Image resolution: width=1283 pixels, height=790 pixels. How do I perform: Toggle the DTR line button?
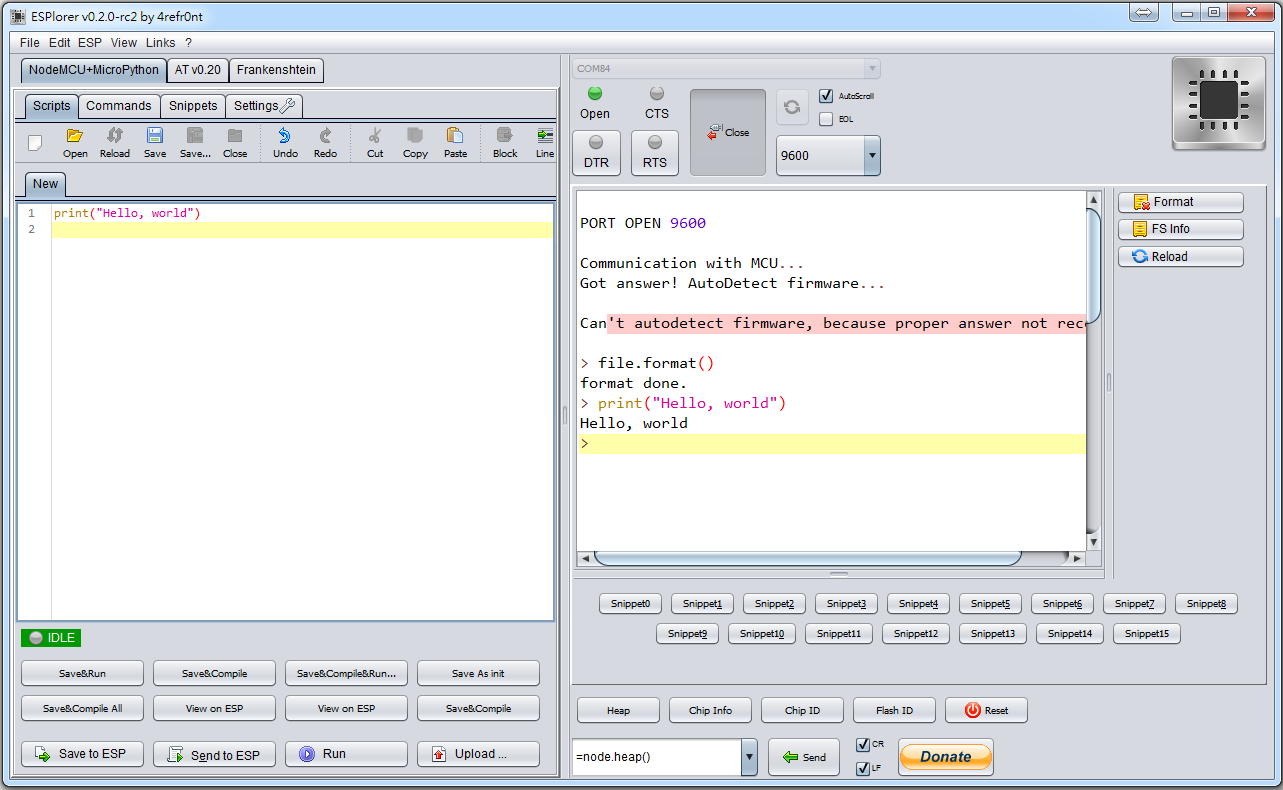596,153
